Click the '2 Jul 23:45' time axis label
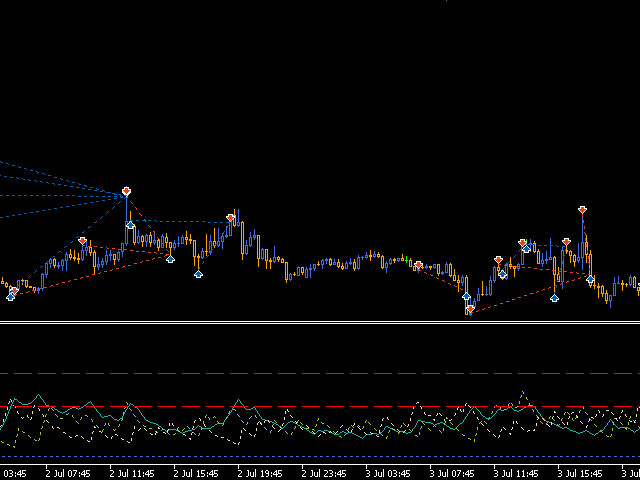640x480 pixels. pyautogui.click(x=324, y=473)
